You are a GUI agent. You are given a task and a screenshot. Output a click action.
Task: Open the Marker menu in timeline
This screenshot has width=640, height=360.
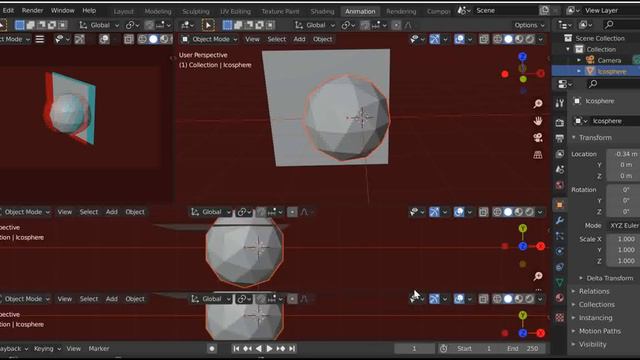pyautogui.click(x=99, y=349)
